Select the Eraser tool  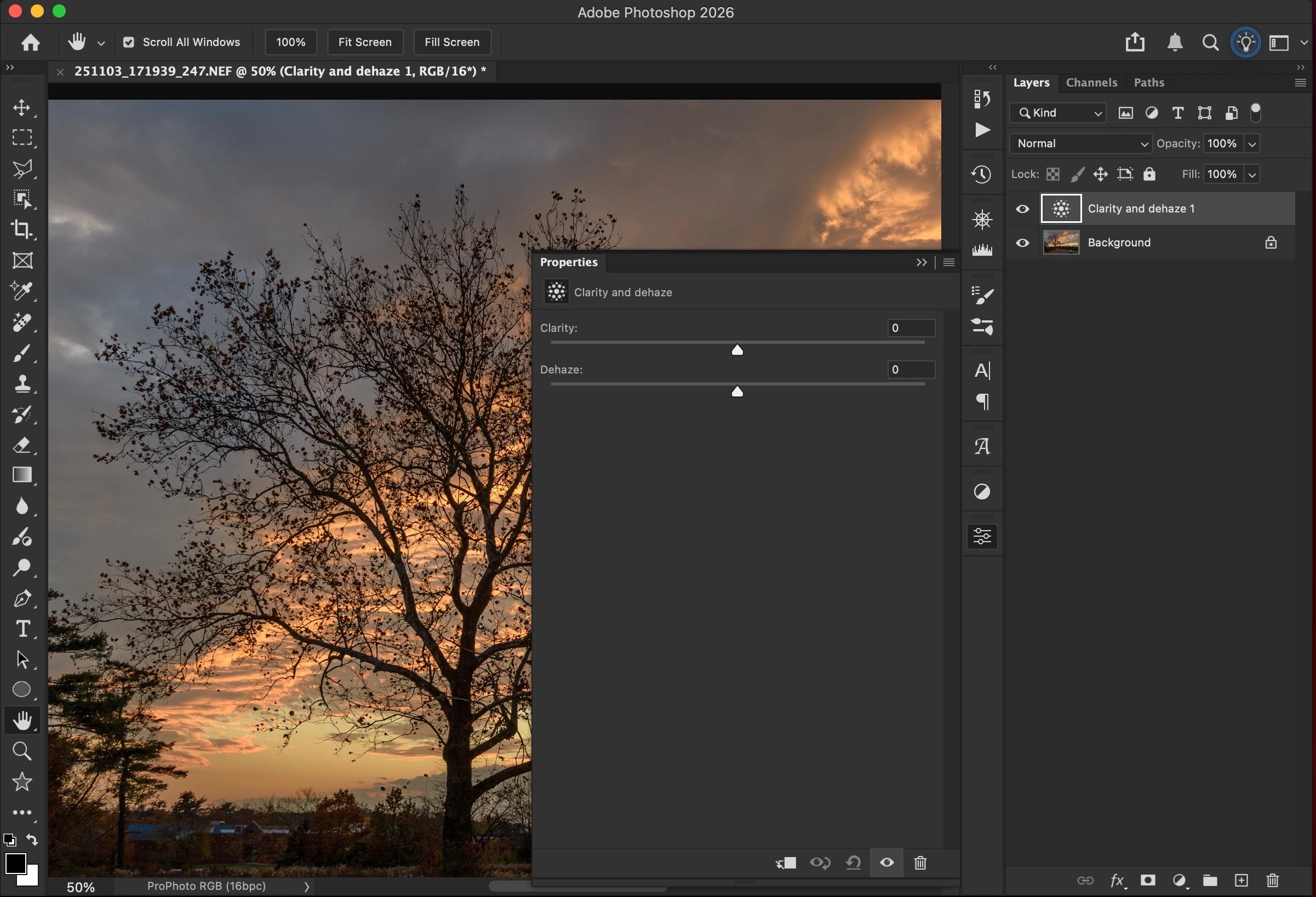tap(22, 445)
